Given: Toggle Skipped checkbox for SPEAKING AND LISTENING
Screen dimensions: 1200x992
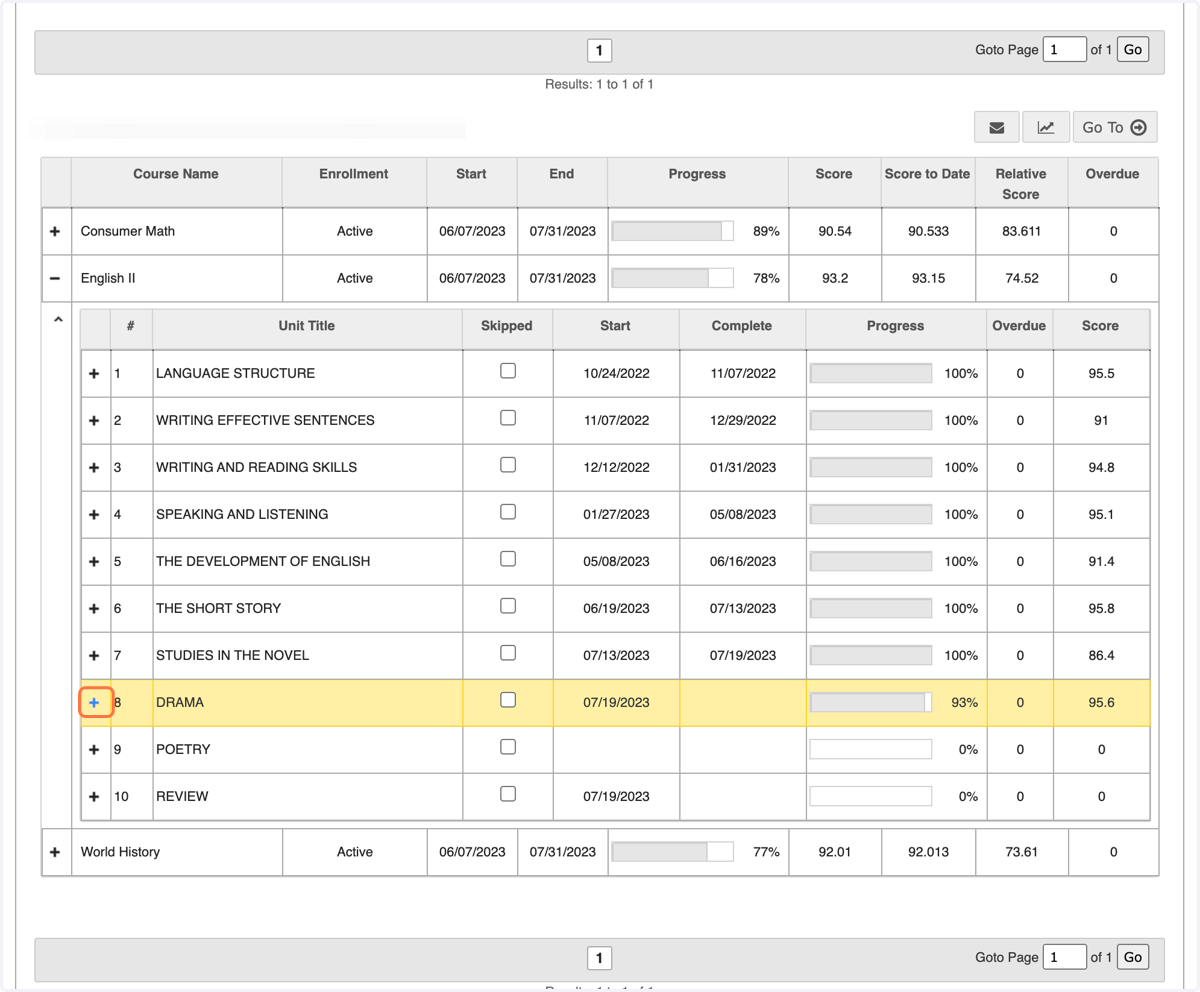Looking at the screenshot, I should (508, 512).
